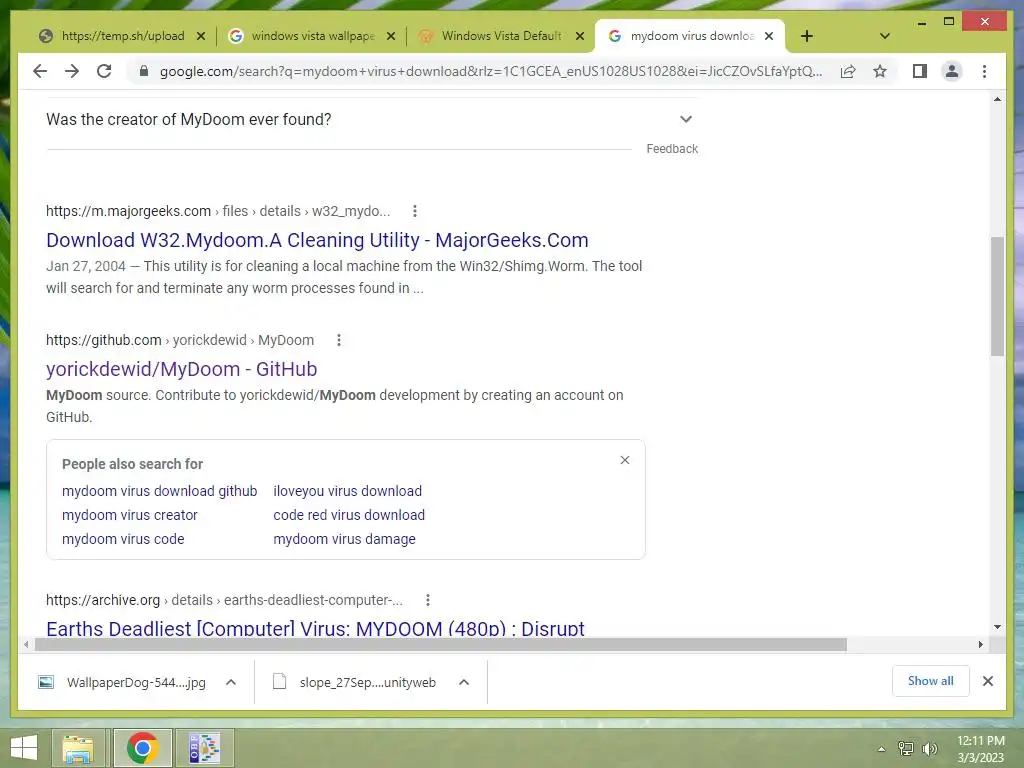Screen dimensions: 1024x768
Task: Click the Feedback link
Action: (672, 149)
